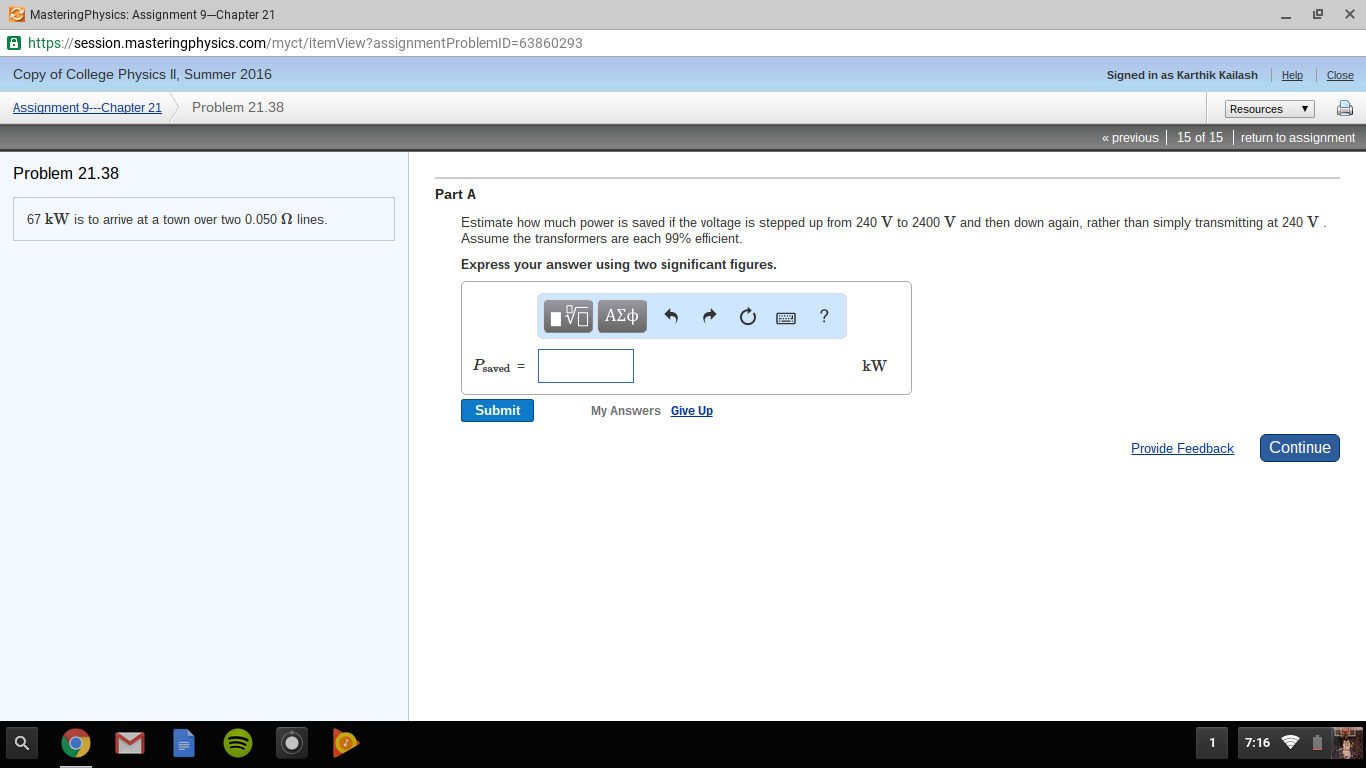The image size is (1366, 768).
Task: Redo using the equation editor redo arrow
Action: [x=709, y=316]
